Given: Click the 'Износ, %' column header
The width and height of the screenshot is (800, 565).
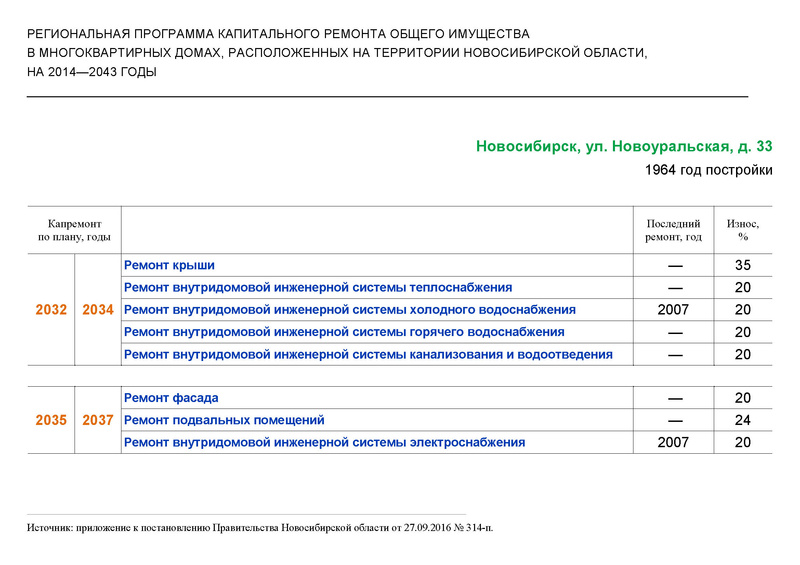Looking at the screenshot, I should click(x=743, y=230).
